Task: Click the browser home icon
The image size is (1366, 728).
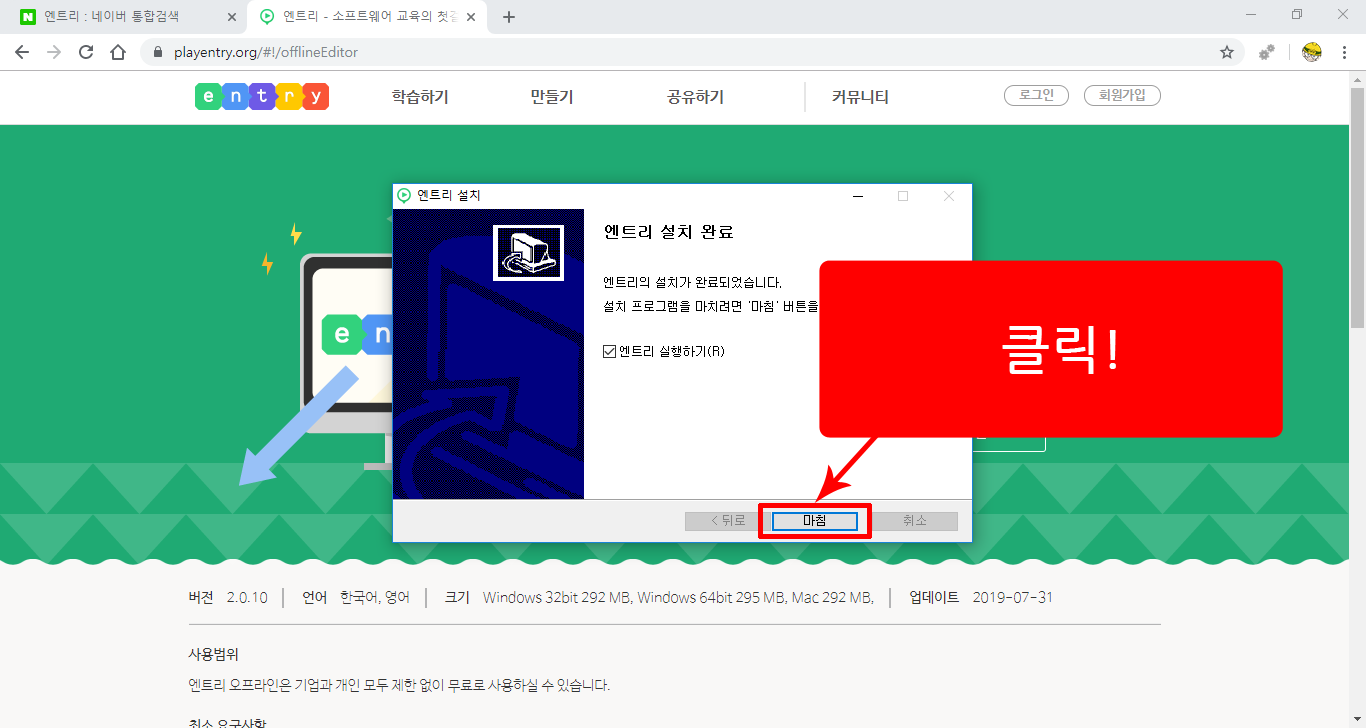Action: pos(118,52)
